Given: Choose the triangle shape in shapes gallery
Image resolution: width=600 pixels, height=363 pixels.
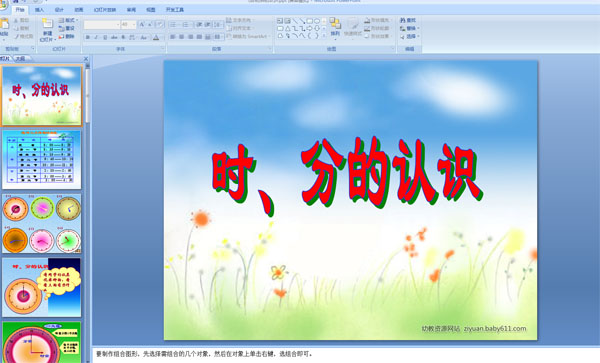Looking at the screenshot, I should [x=287, y=28].
